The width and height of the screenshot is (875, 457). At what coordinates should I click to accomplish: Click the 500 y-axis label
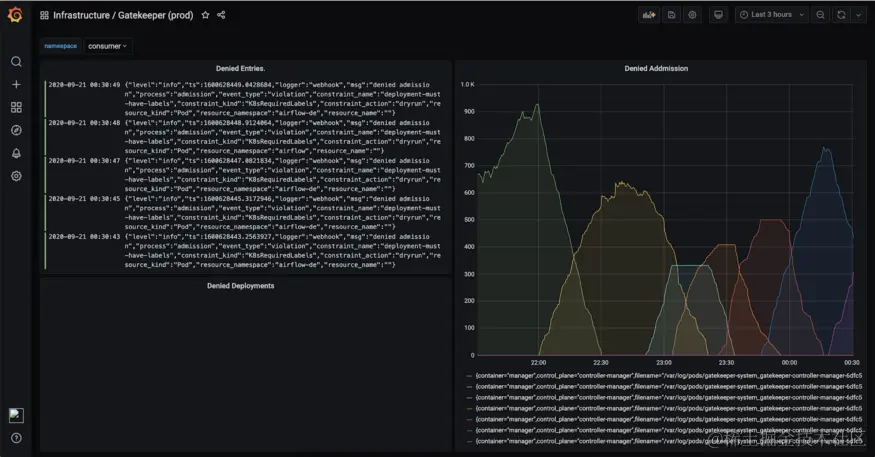pyautogui.click(x=469, y=220)
